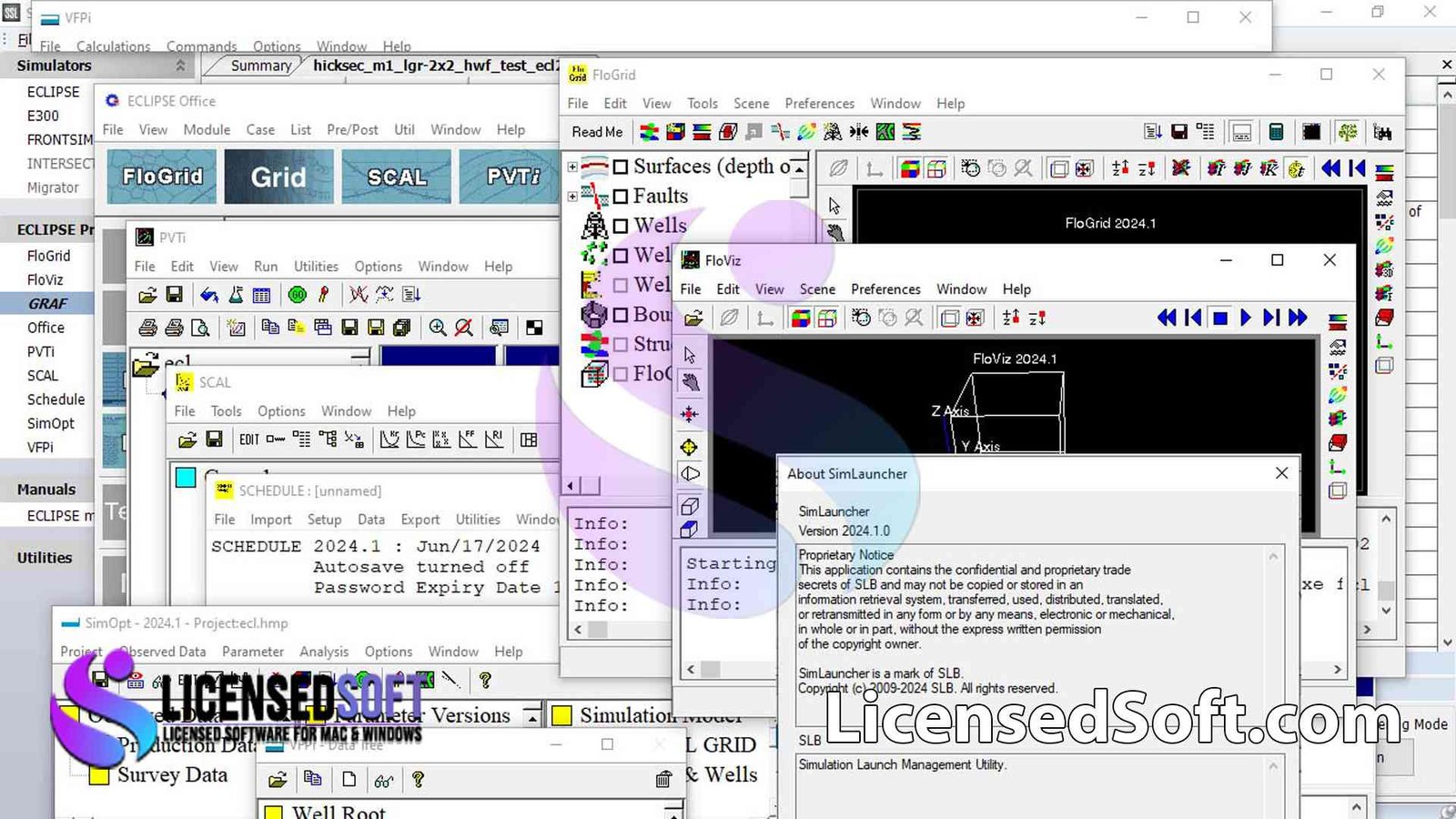Click the flask experiment icon in PVTi toolbar

tap(236, 294)
